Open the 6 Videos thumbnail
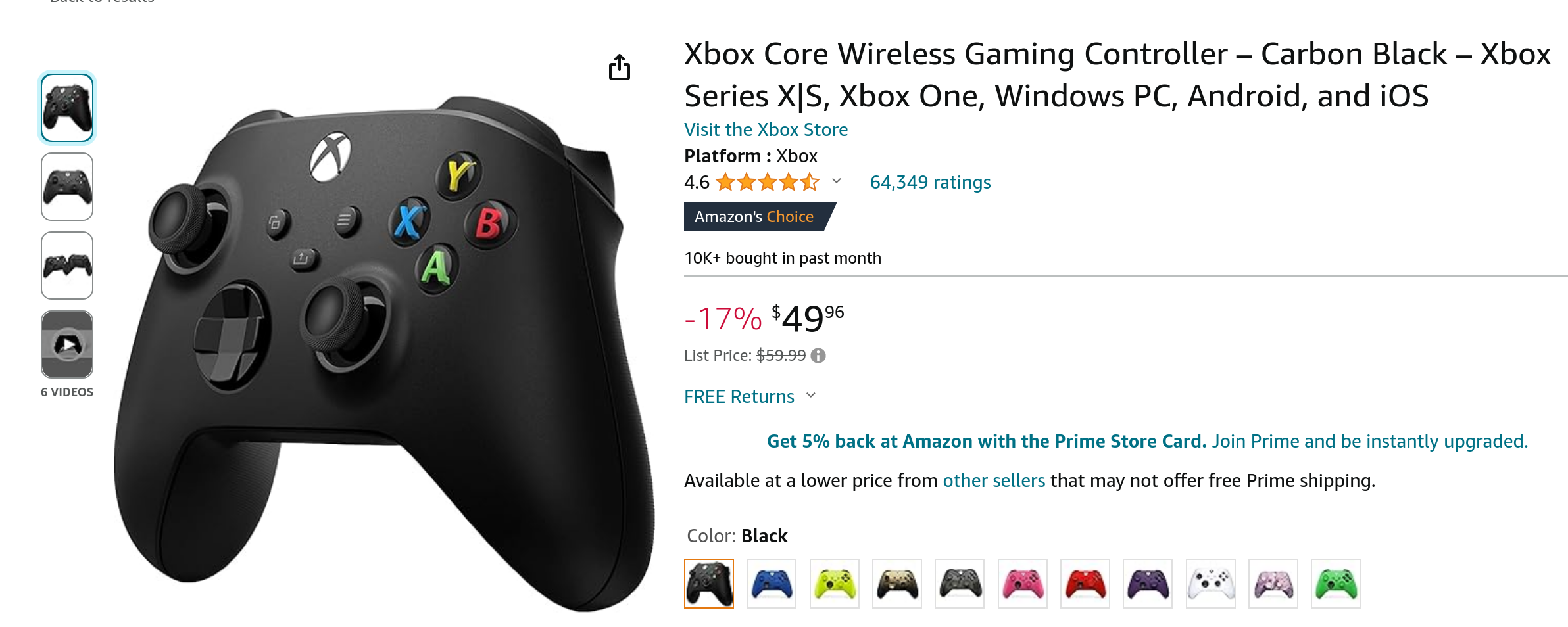This screenshot has width=1568, height=627. click(x=67, y=344)
